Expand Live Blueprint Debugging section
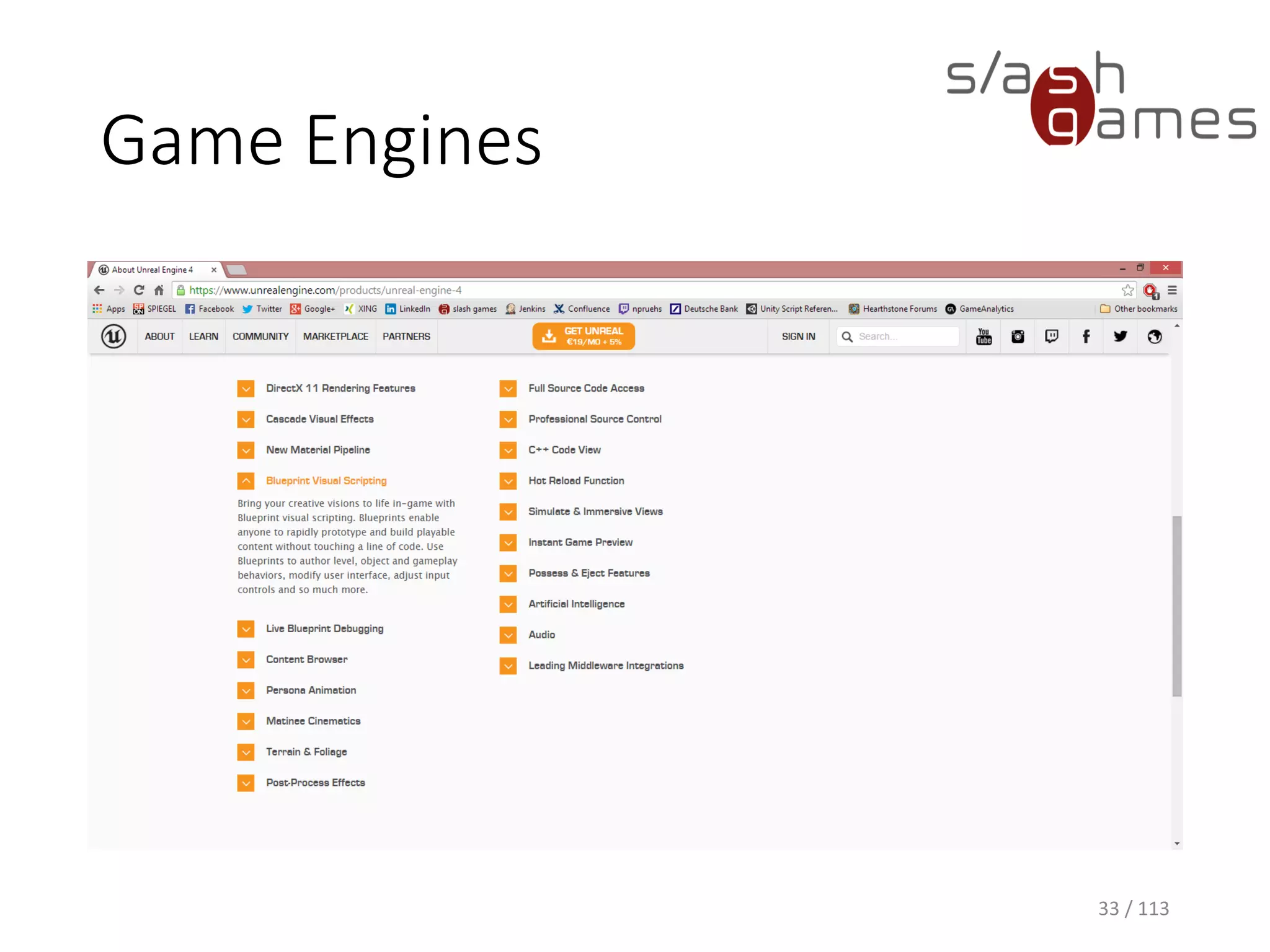 [246, 629]
